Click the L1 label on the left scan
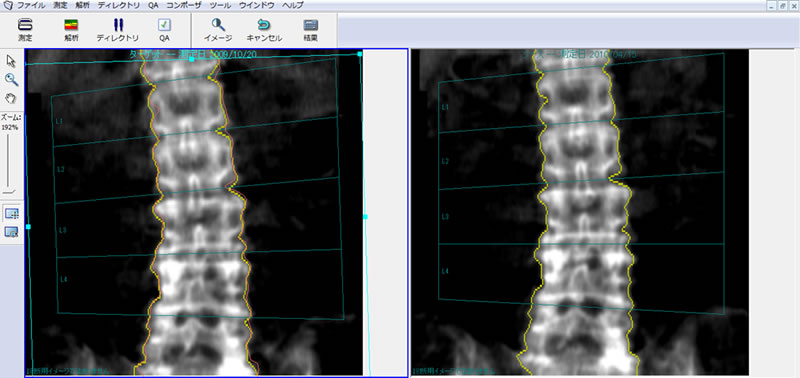 pos(59,121)
